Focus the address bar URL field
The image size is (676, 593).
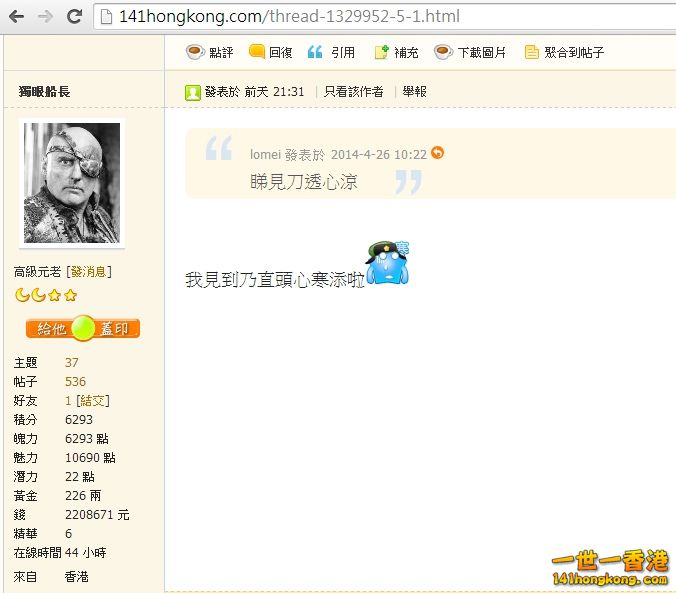[385, 16]
